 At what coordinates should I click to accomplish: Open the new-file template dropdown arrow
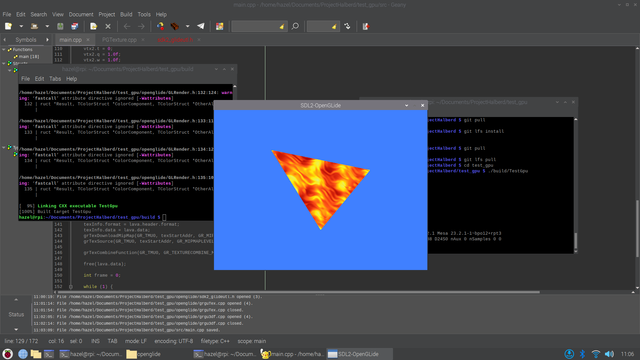tap(21, 26)
